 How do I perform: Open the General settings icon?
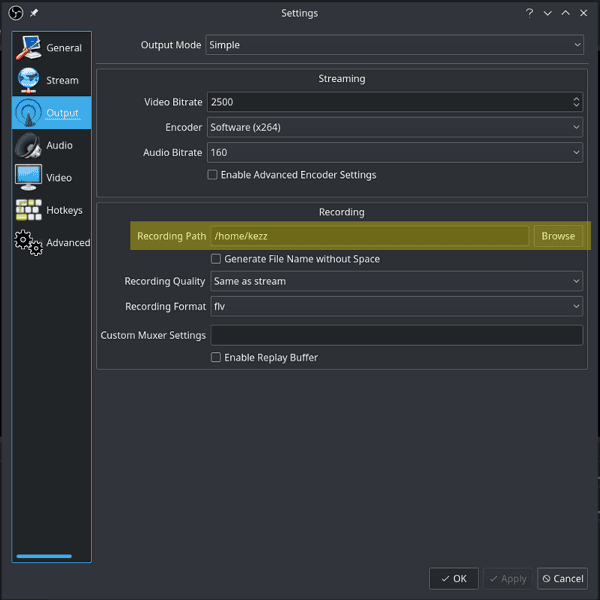pos(29,47)
